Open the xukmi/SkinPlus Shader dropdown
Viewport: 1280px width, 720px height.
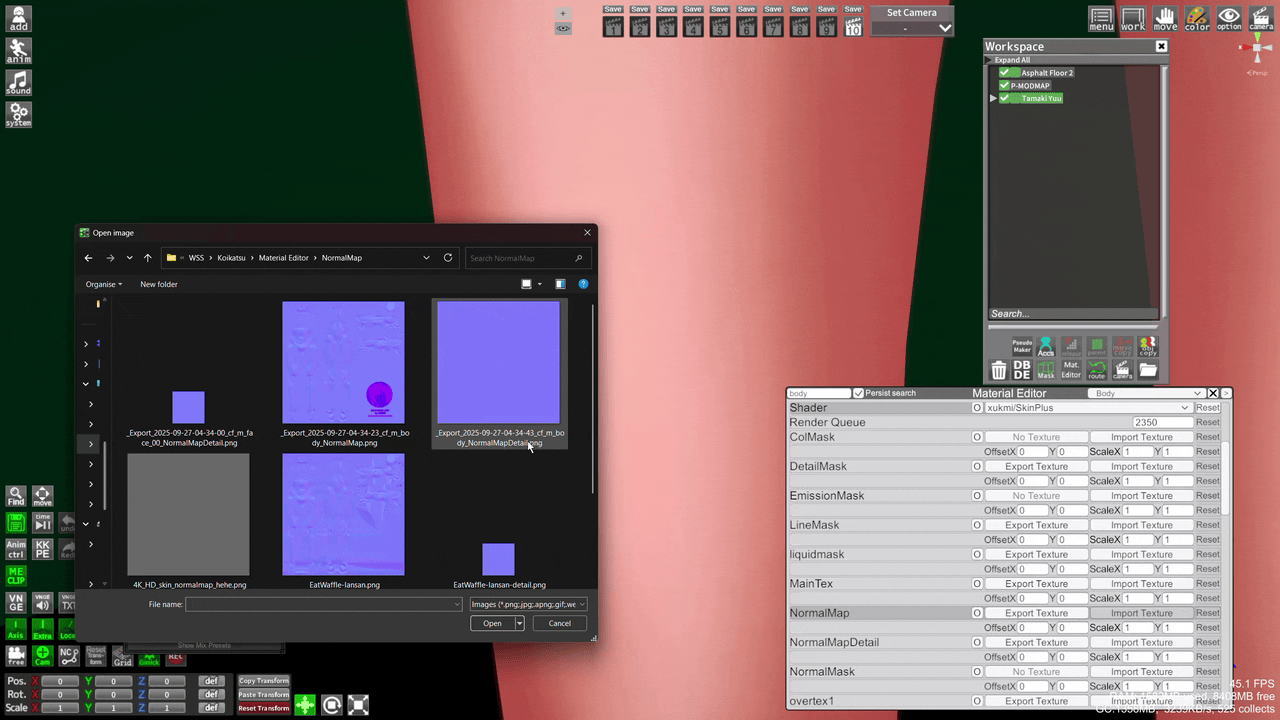(1184, 407)
